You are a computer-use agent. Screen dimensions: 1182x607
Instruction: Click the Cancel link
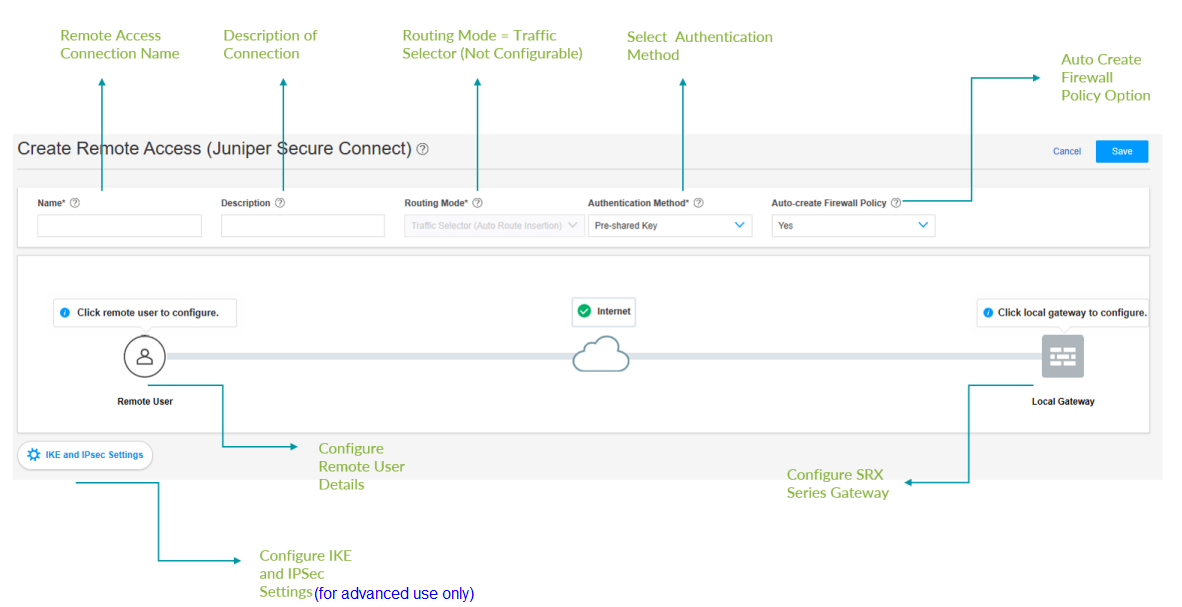(1067, 152)
